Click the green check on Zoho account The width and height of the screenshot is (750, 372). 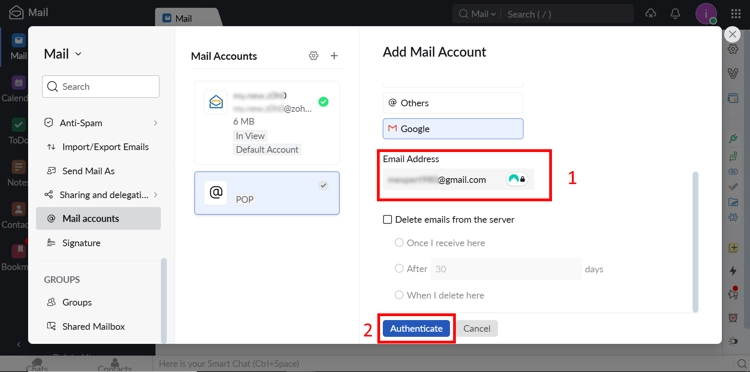pos(323,102)
